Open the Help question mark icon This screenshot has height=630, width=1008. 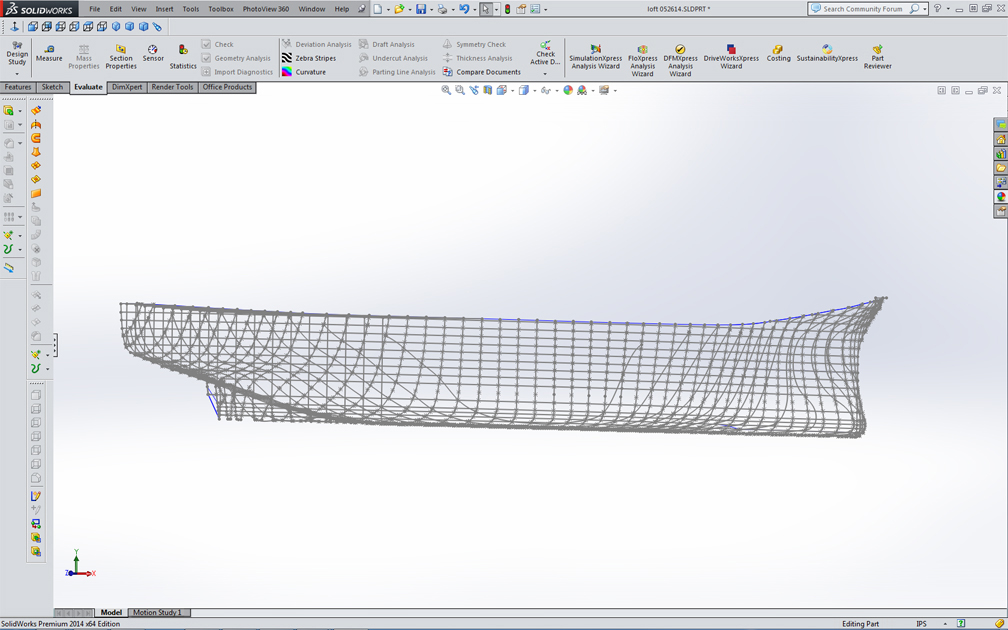937,8
